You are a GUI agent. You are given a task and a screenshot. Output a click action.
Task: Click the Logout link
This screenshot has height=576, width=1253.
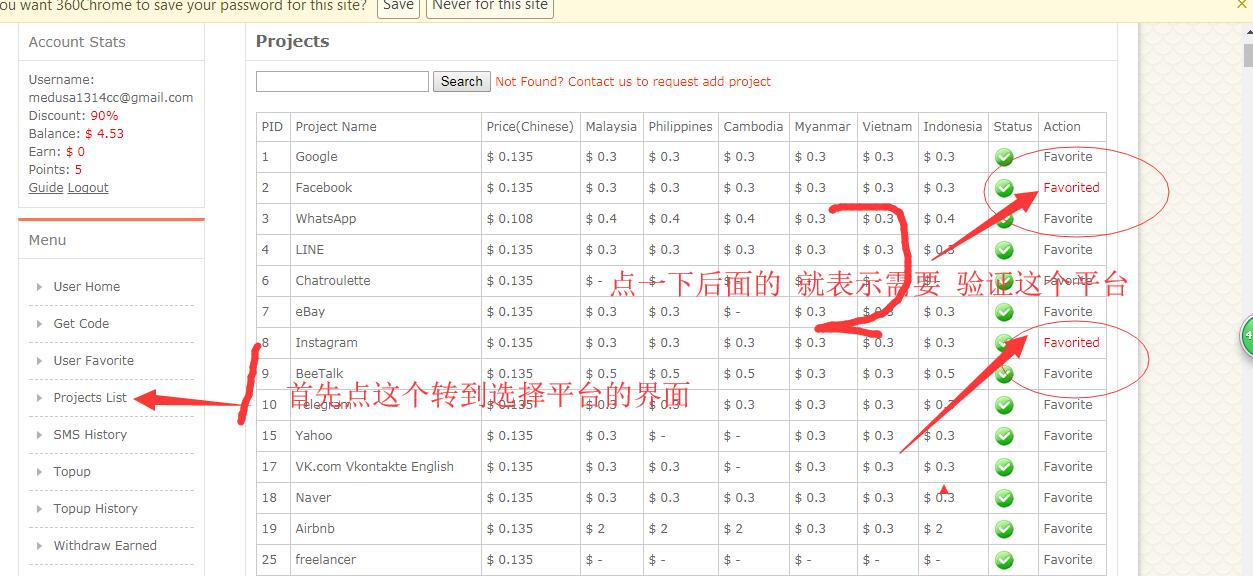[x=88, y=188]
